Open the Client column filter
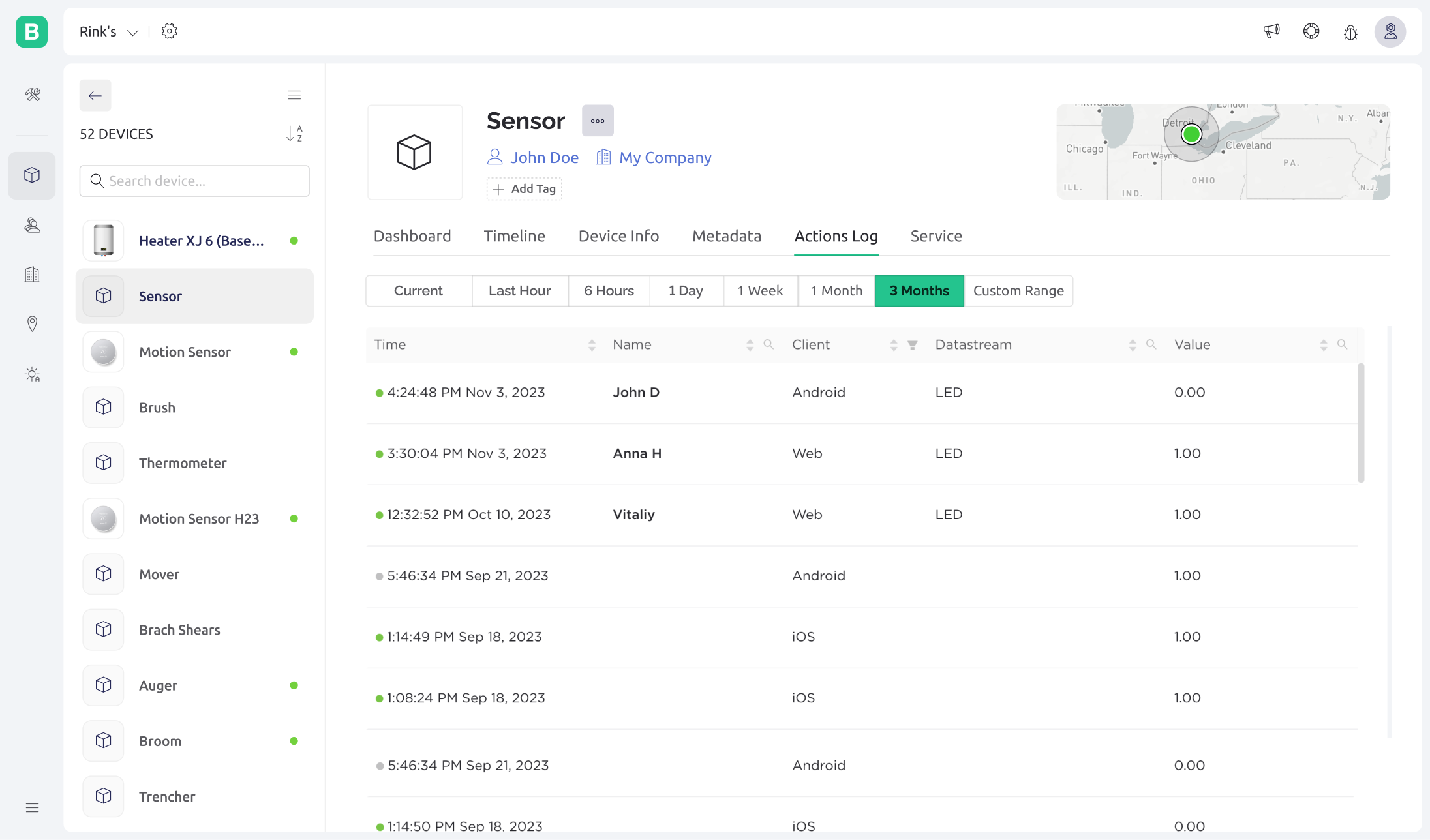Viewport: 1430px width, 840px height. click(913, 345)
